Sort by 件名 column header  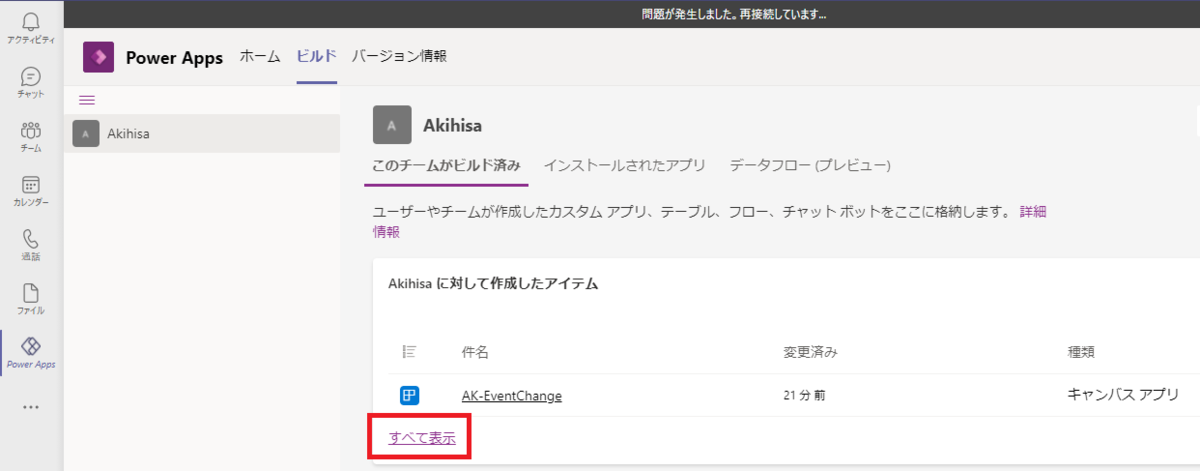click(475, 352)
